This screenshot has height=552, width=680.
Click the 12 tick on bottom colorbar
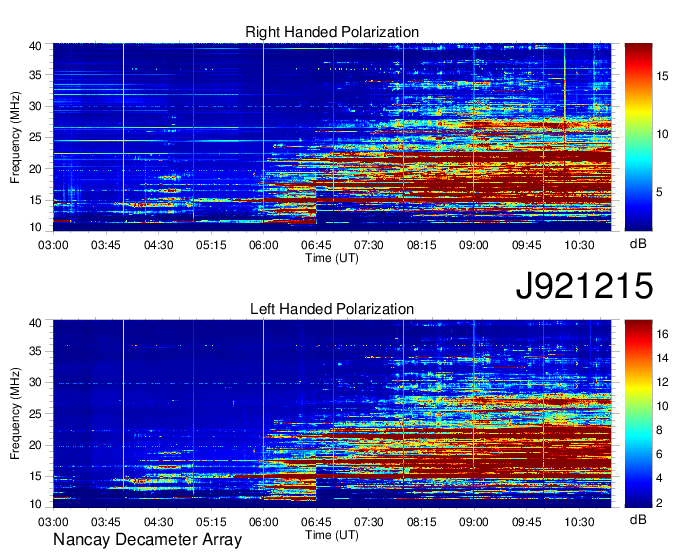(x=662, y=382)
